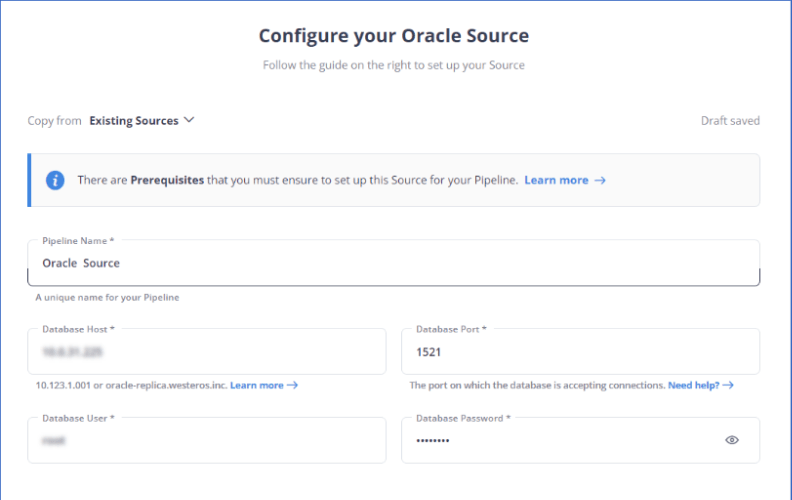Select the Database Port field
Image resolution: width=792 pixels, height=500 pixels.
(580, 352)
